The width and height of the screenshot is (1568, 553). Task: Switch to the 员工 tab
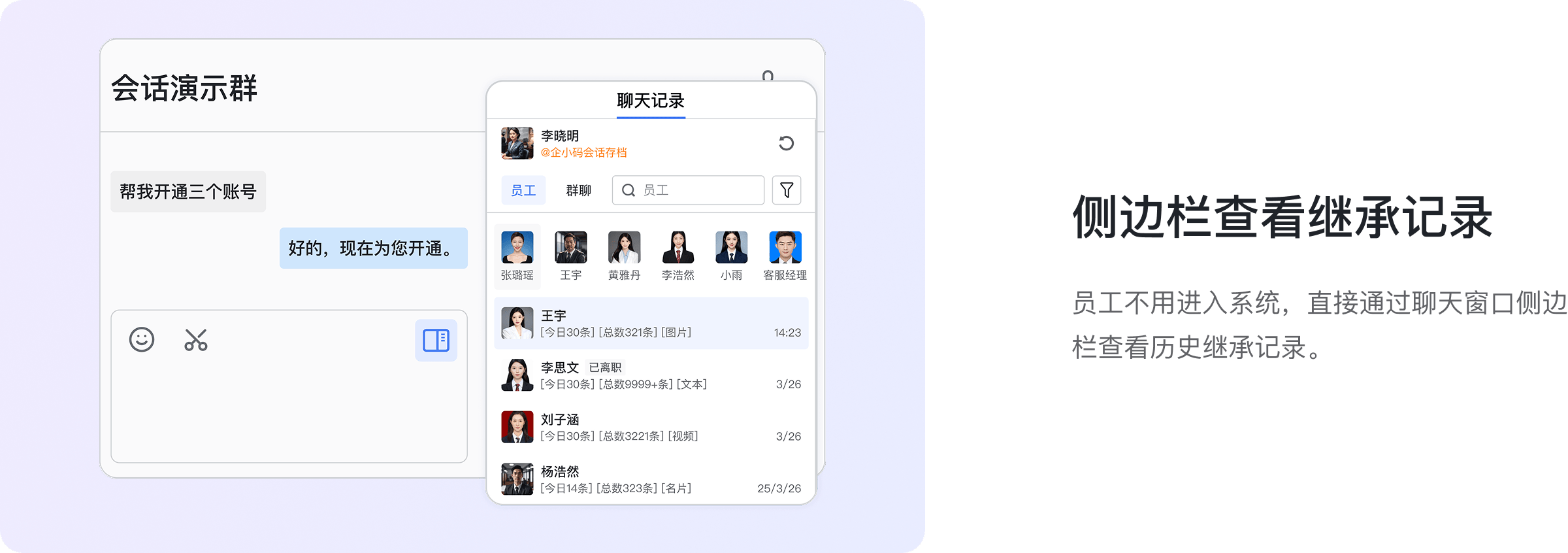(x=523, y=190)
